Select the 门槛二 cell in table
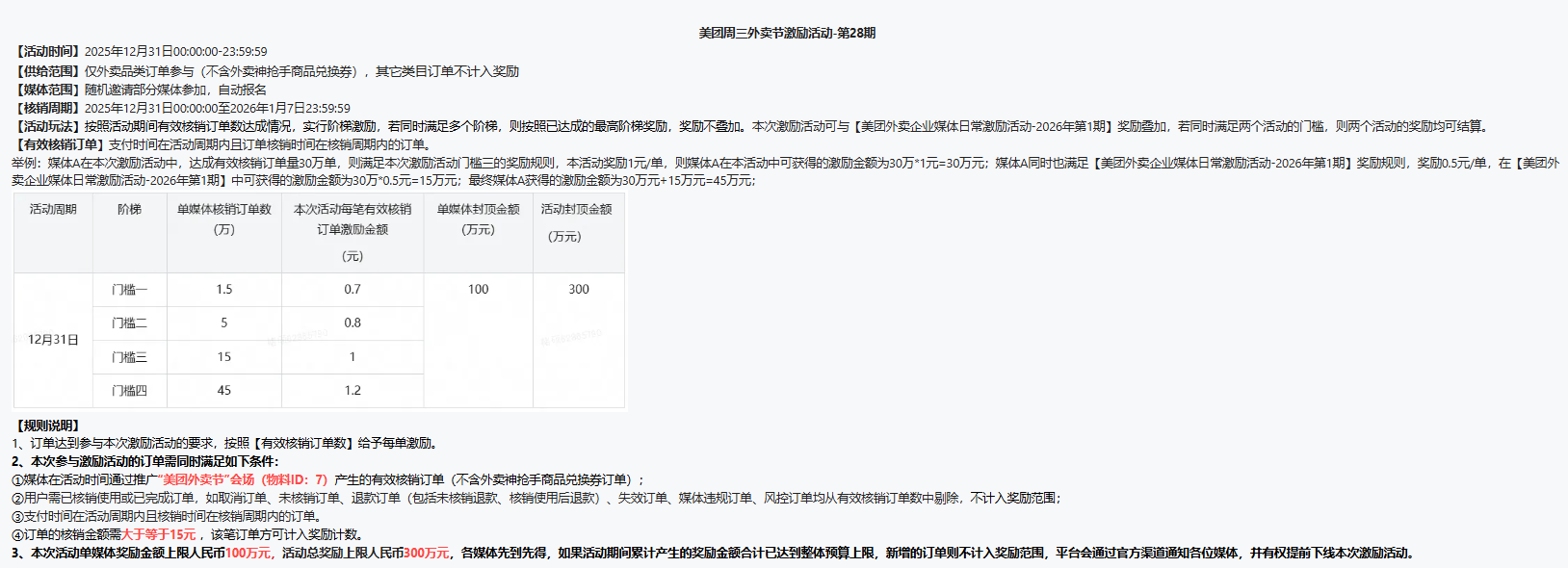The height and width of the screenshot is (568, 1568). [x=129, y=323]
